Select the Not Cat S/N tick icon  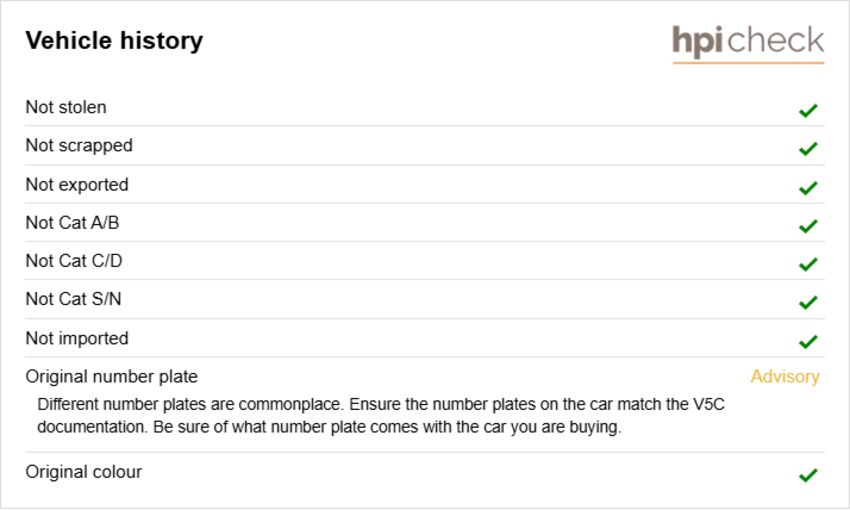tap(808, 302)
